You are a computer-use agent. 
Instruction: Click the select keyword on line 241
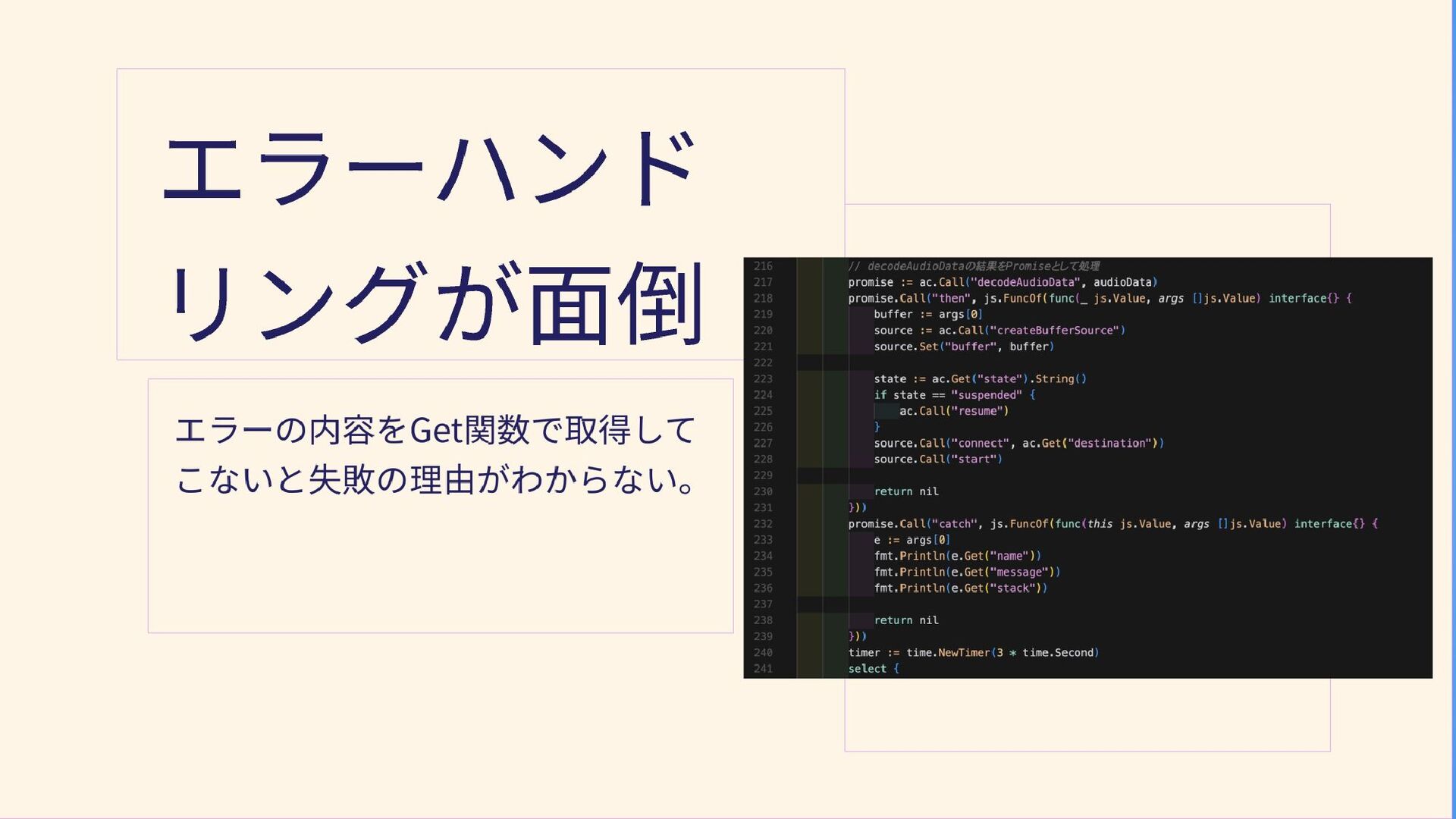[868, 669]
